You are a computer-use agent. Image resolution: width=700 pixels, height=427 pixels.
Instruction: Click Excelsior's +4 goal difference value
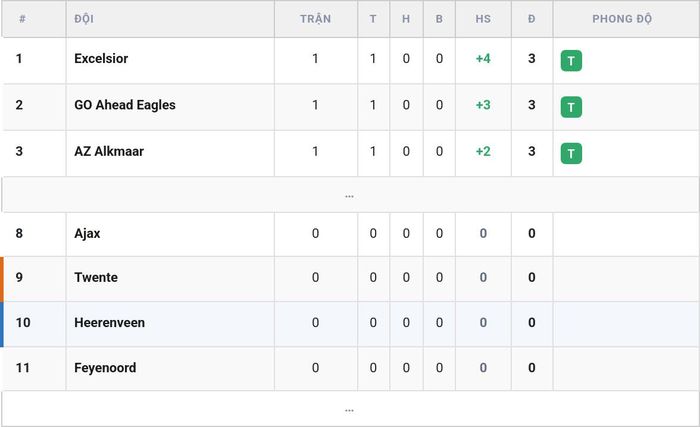pos(483,59)
